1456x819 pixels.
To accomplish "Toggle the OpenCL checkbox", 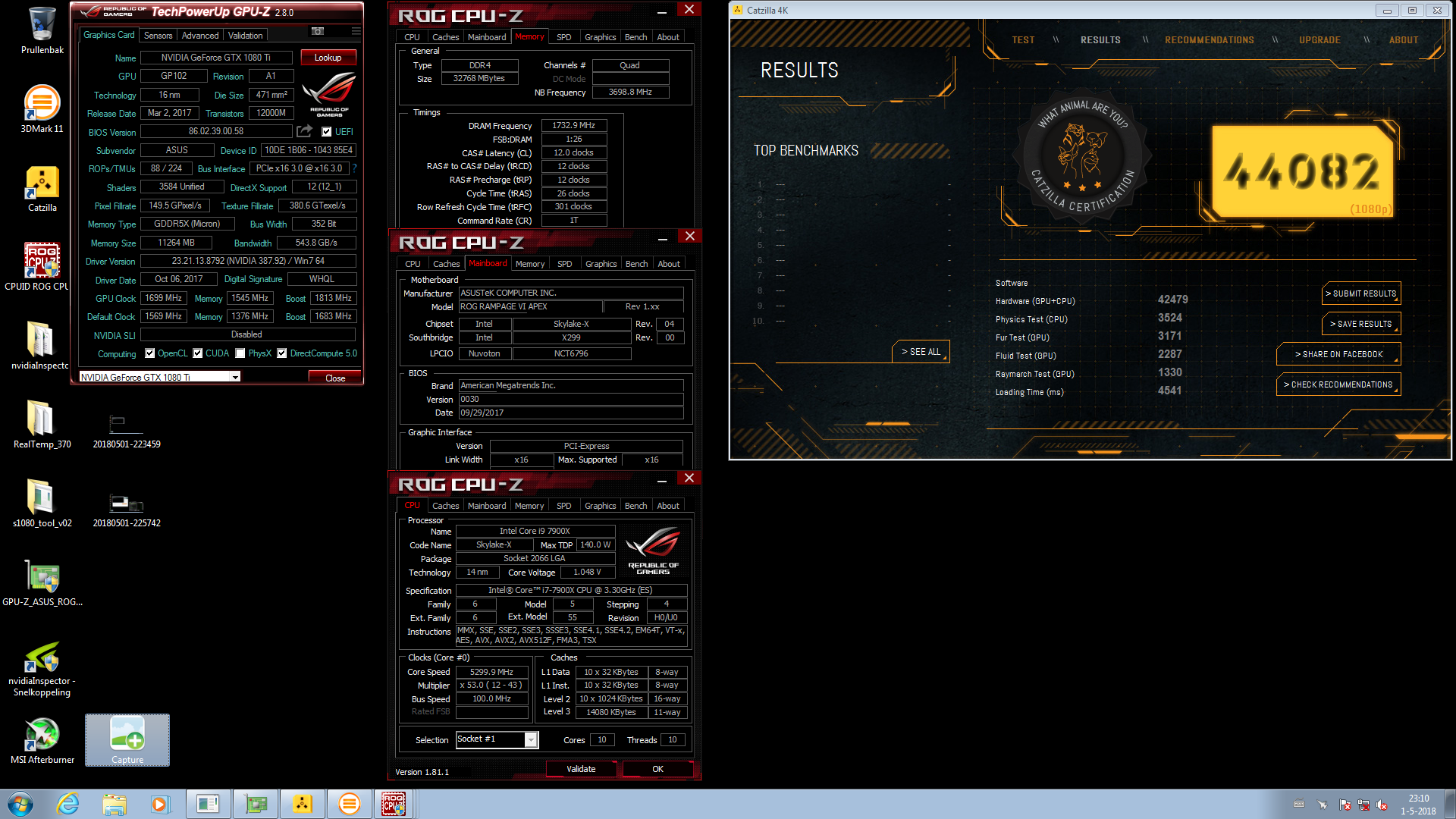I will [x=150, y=353].
